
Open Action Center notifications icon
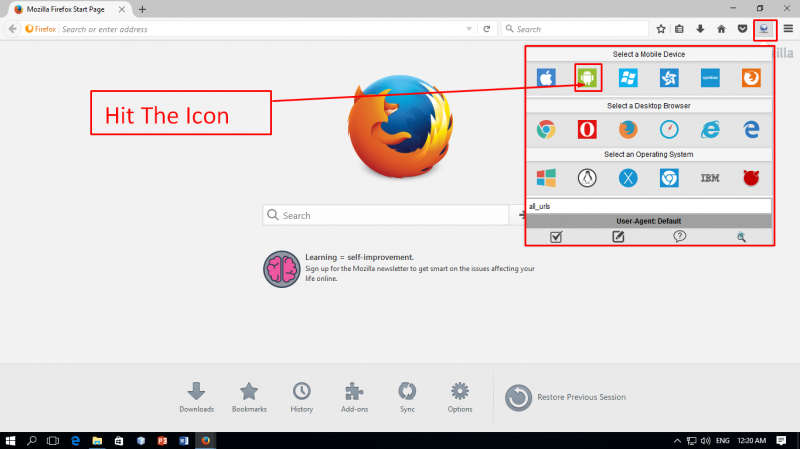(781, 440)
